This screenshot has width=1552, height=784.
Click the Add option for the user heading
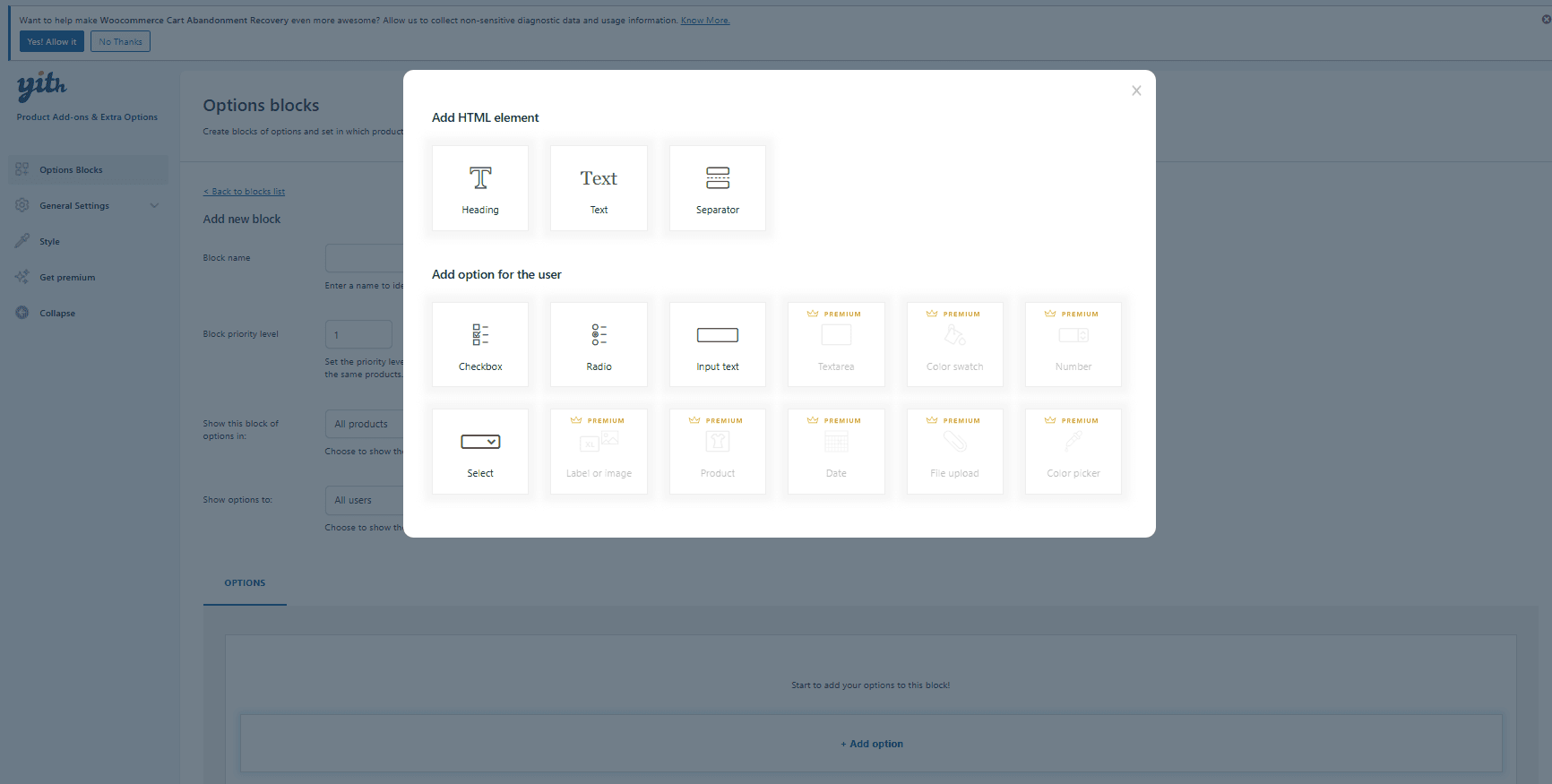pos(496,274)
